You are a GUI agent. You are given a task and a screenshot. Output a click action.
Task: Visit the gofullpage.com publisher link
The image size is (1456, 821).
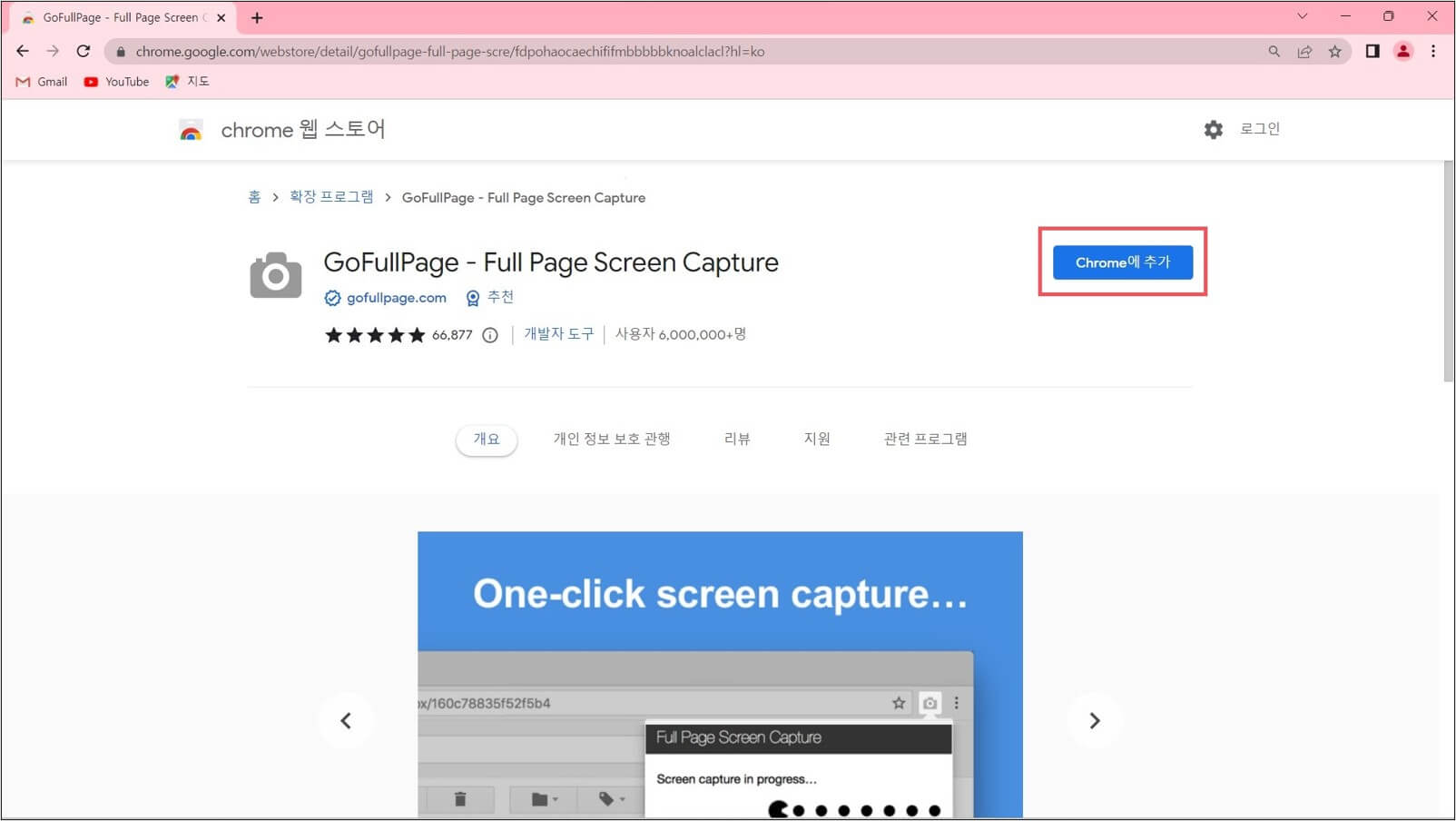(x=397, y=298)
